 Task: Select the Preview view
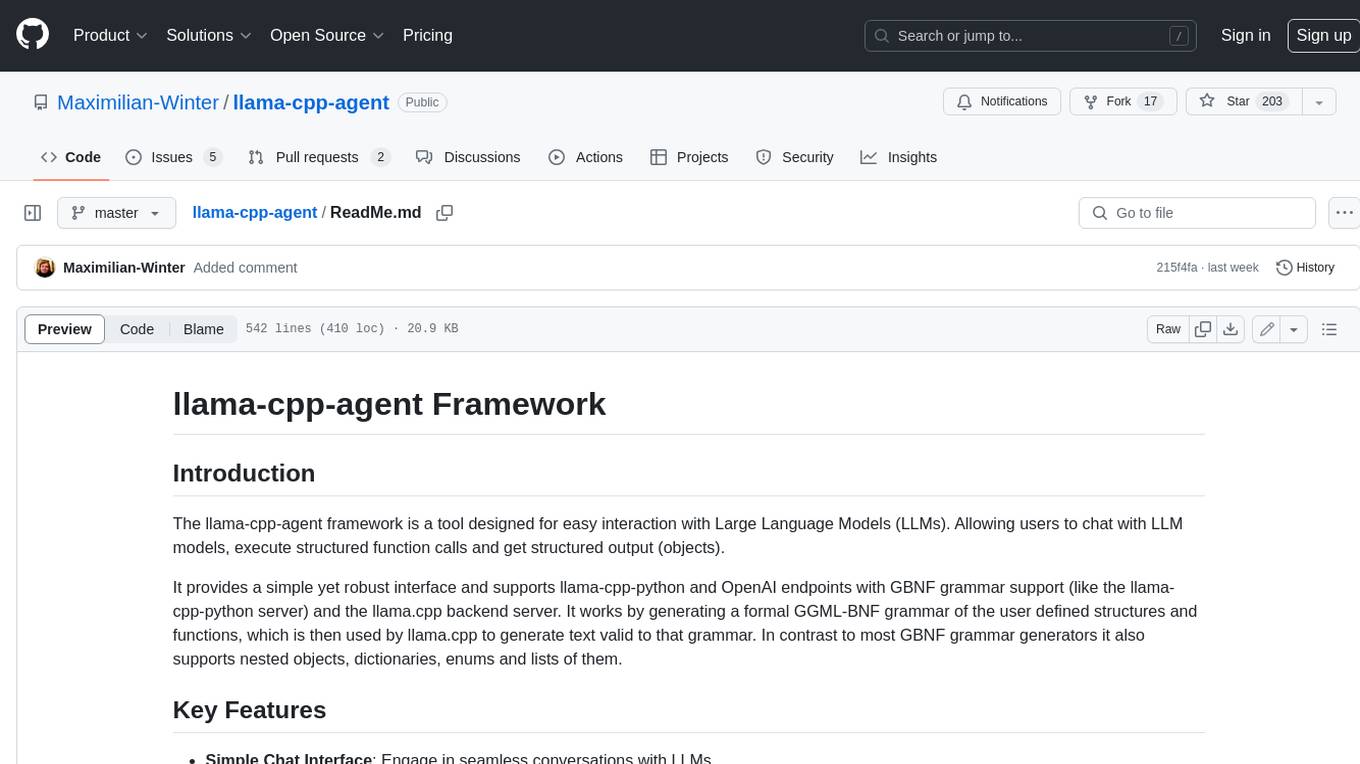click(x=65, y=329)
